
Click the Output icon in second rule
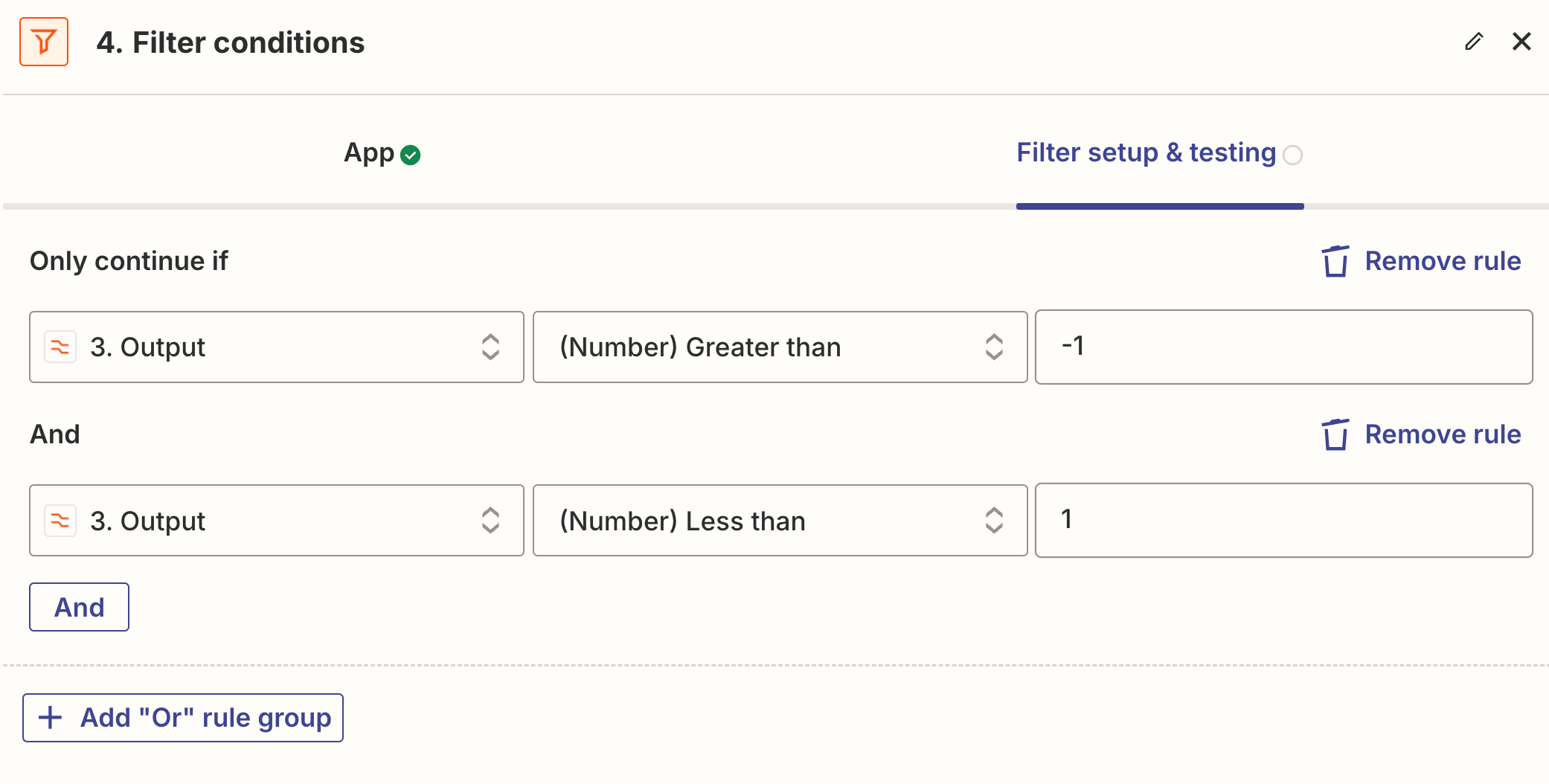[60, 521]
